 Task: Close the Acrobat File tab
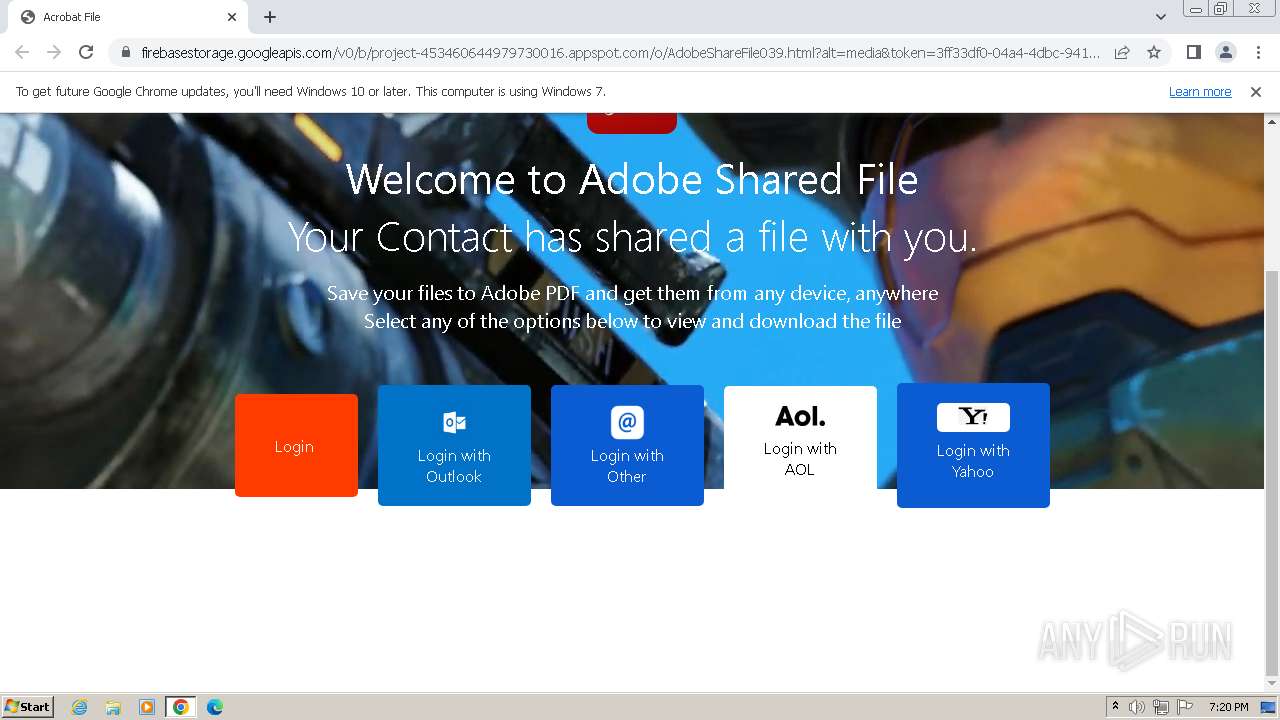[x=232, y=17]
